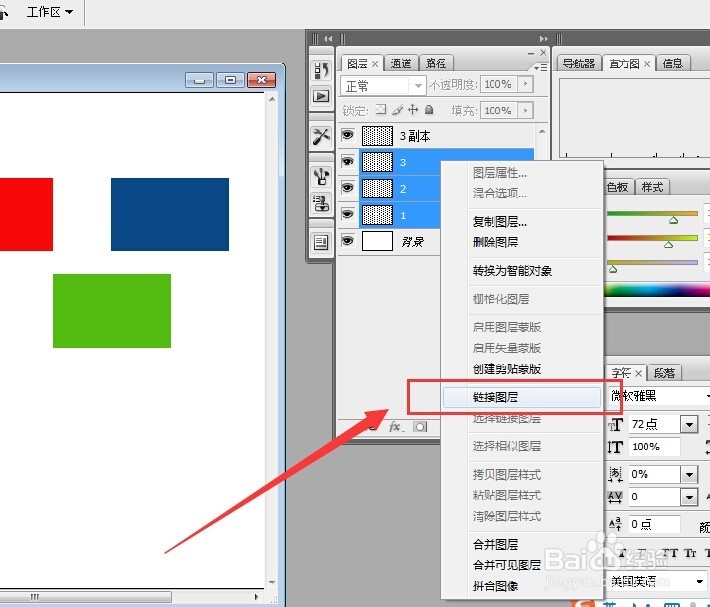Expand panels with right double-arrow
The width and height of the screenshot is (710, 607).
point(543,38)
